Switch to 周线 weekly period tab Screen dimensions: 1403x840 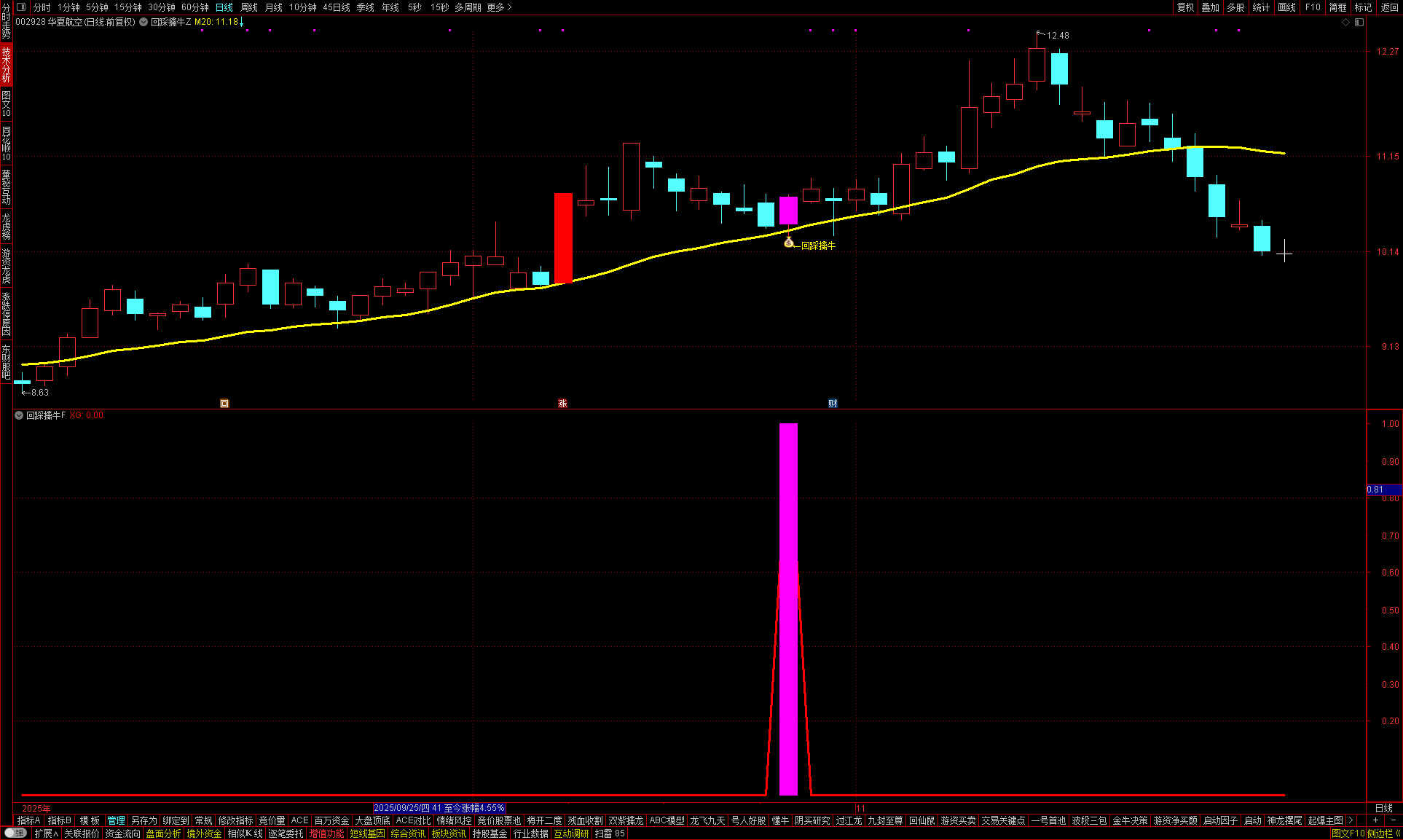point(249,7)
